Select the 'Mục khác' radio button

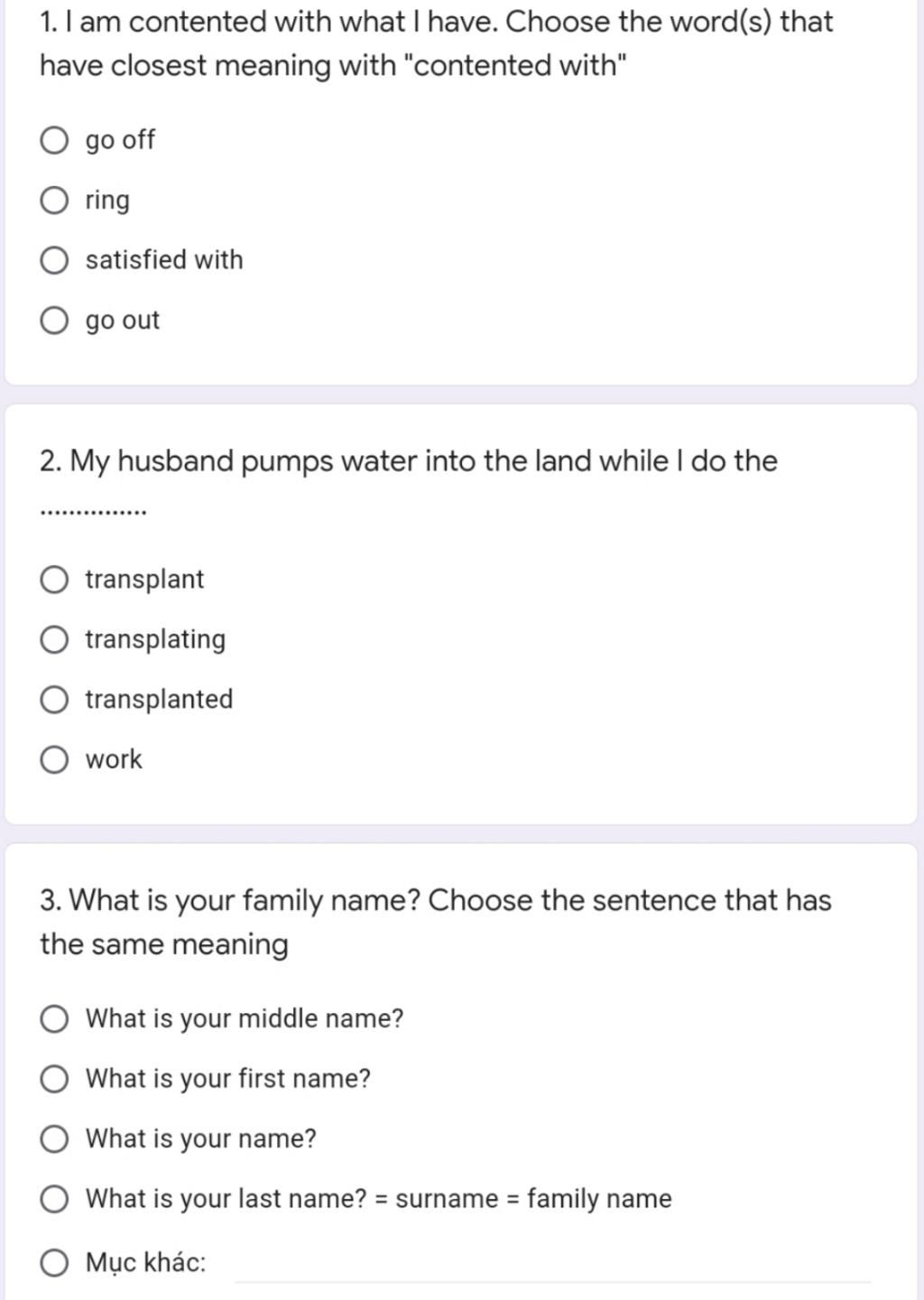pos(54,1262)
